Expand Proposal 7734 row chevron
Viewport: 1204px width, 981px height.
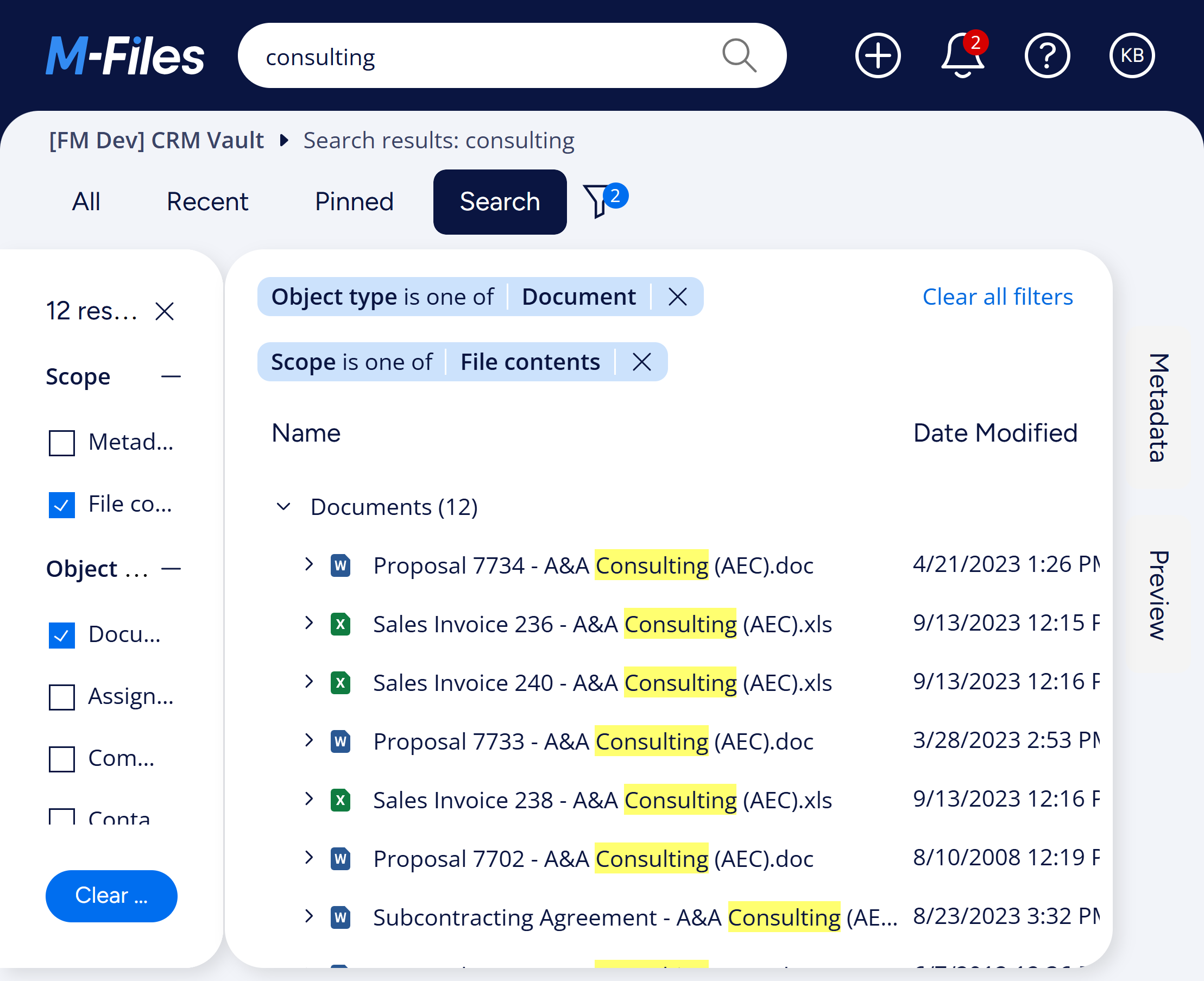[x=308, y=564]
